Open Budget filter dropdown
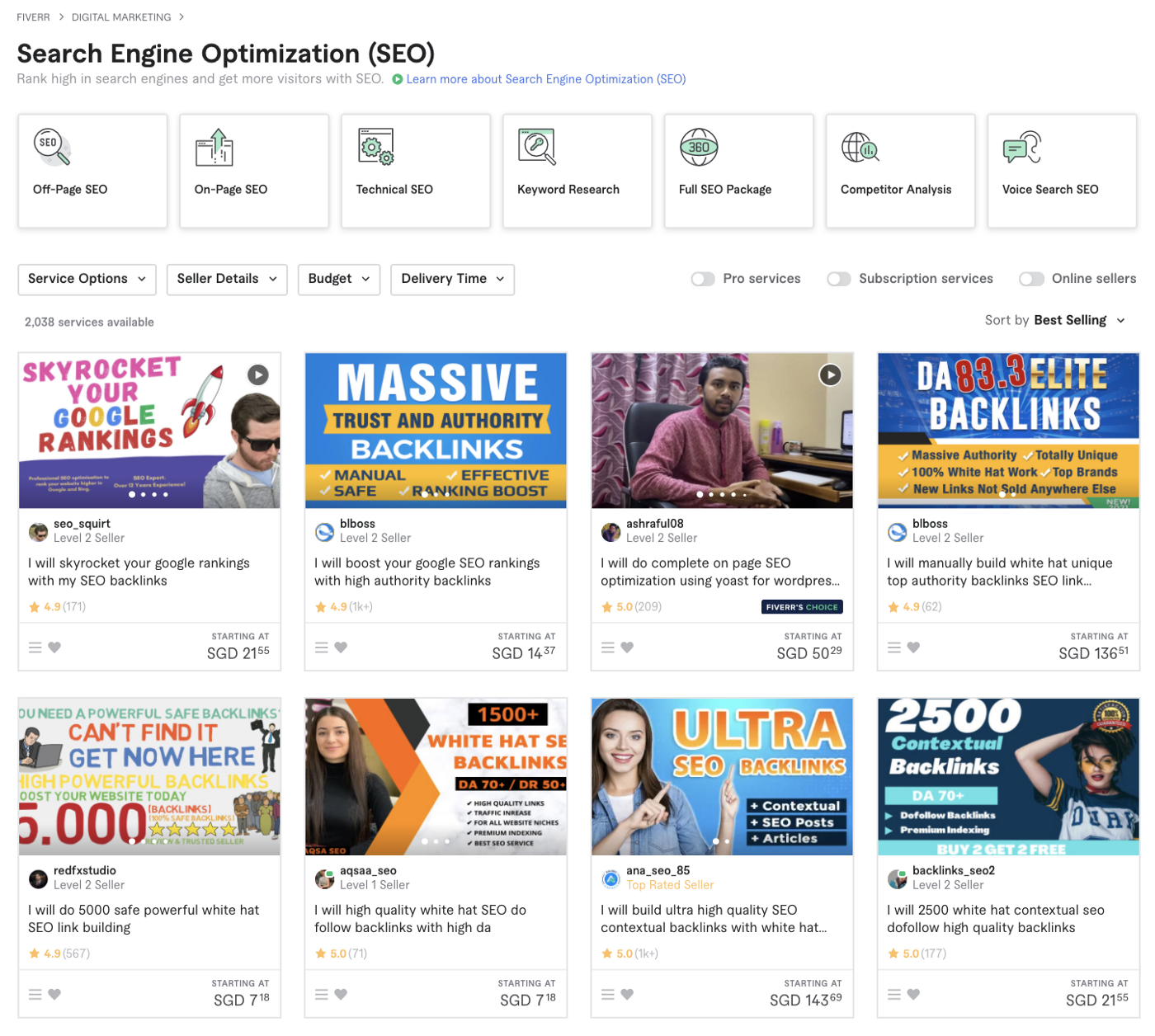 click(339, 279)
